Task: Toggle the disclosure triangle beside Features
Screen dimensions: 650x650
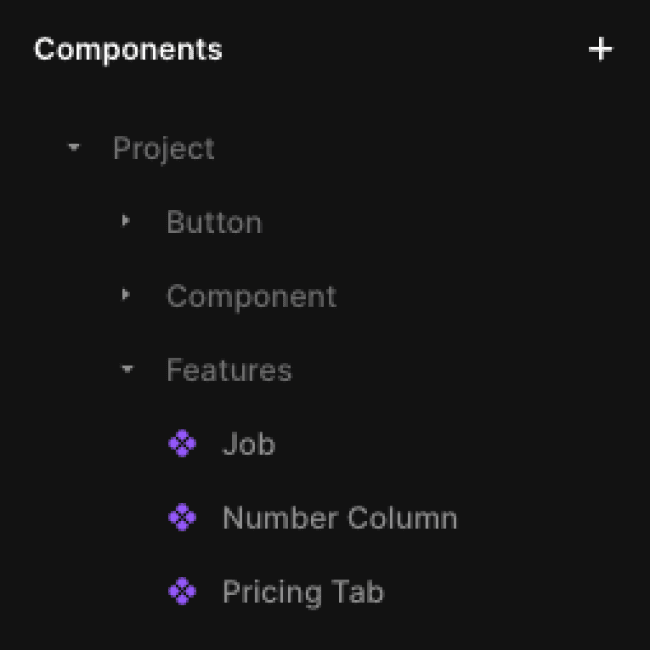Action: click(x=127, y=370)
